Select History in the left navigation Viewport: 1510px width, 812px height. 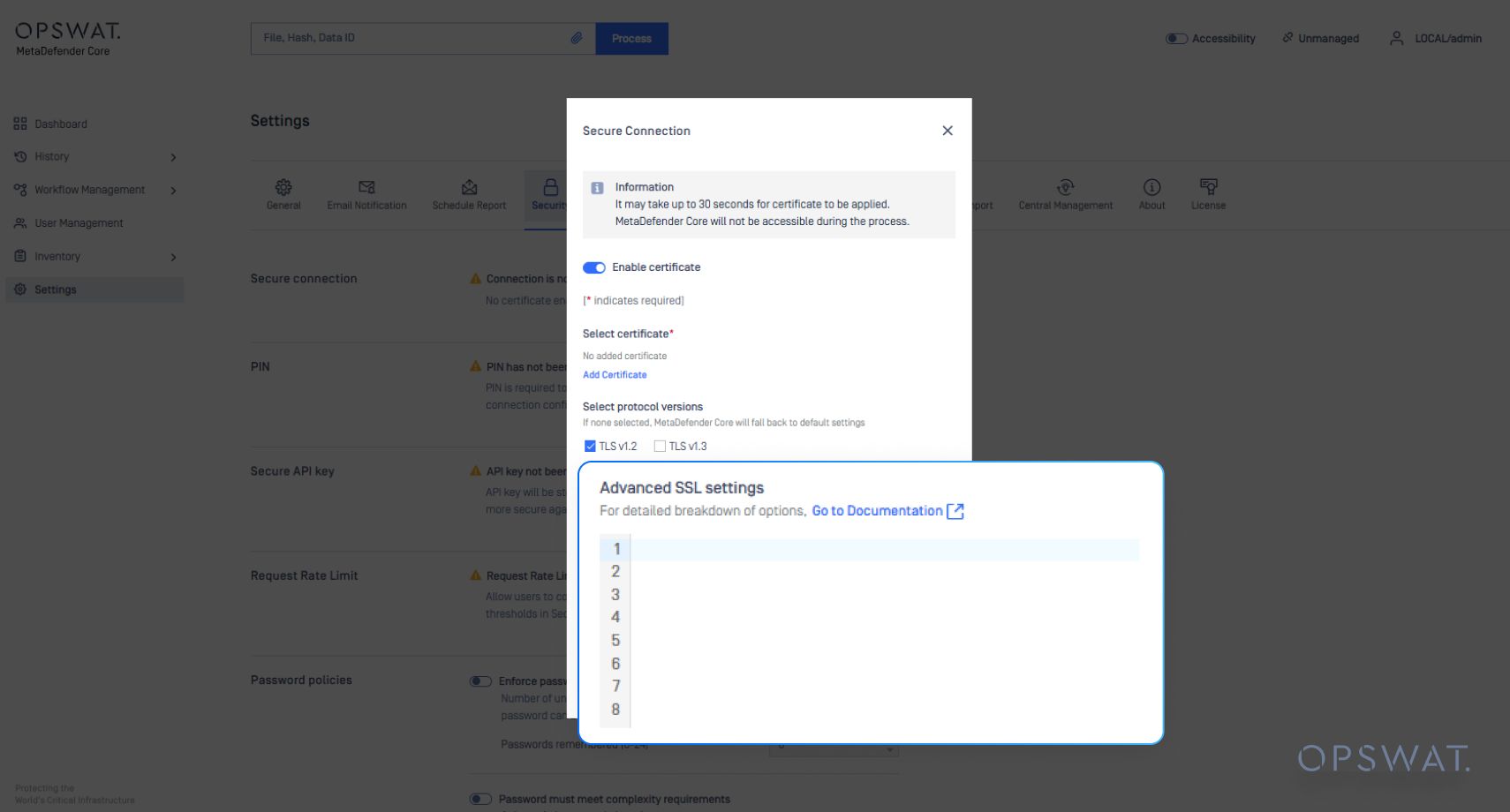click(51, 156)
